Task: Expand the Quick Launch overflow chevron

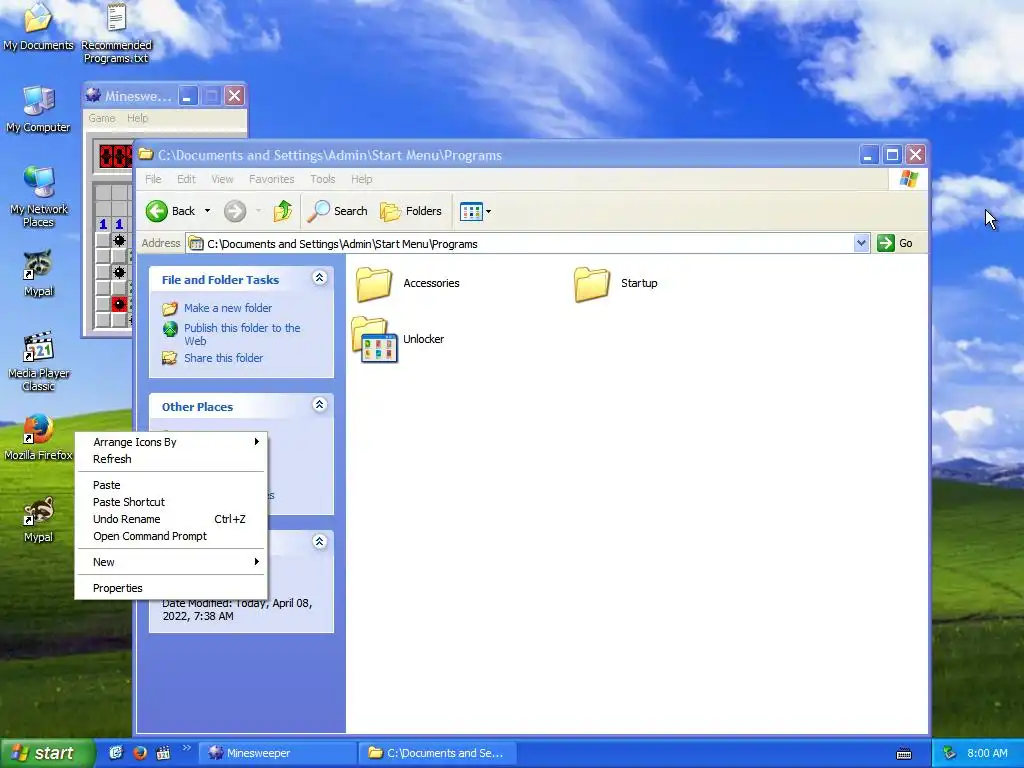Action: (x=187, y=748)
